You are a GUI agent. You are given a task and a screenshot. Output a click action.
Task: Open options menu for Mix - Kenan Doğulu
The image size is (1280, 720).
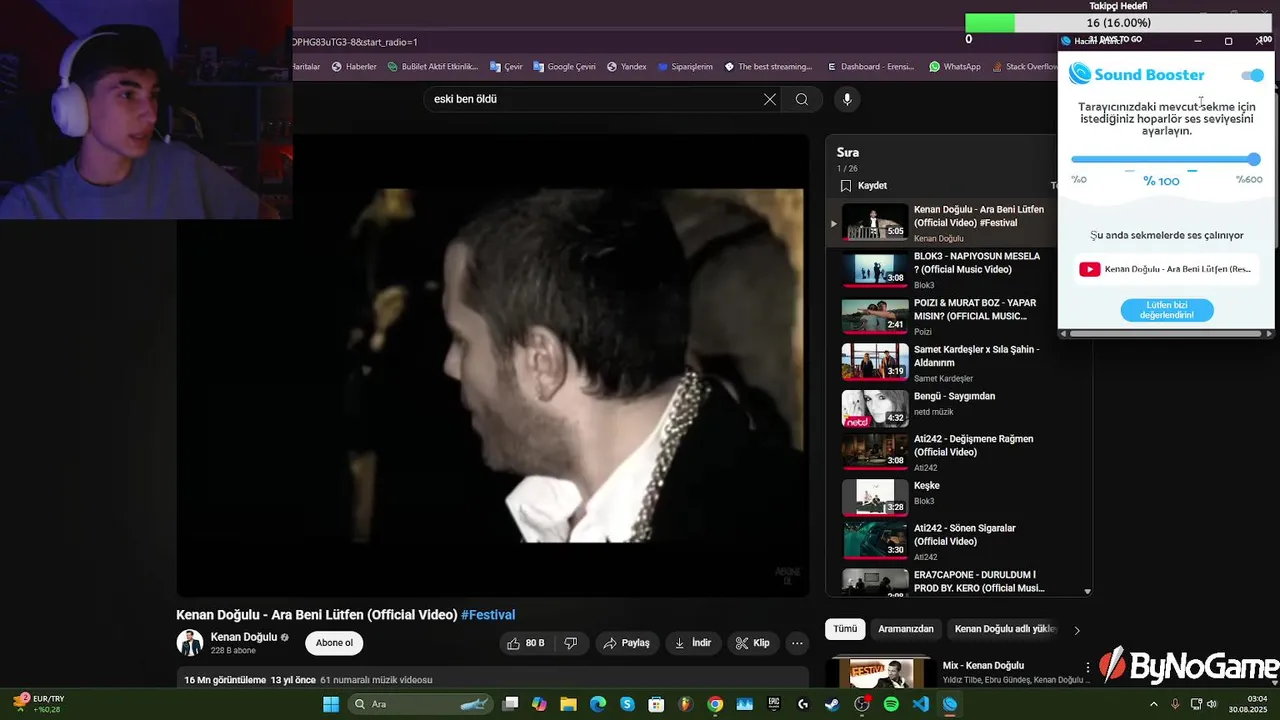tap(1088, 668)
